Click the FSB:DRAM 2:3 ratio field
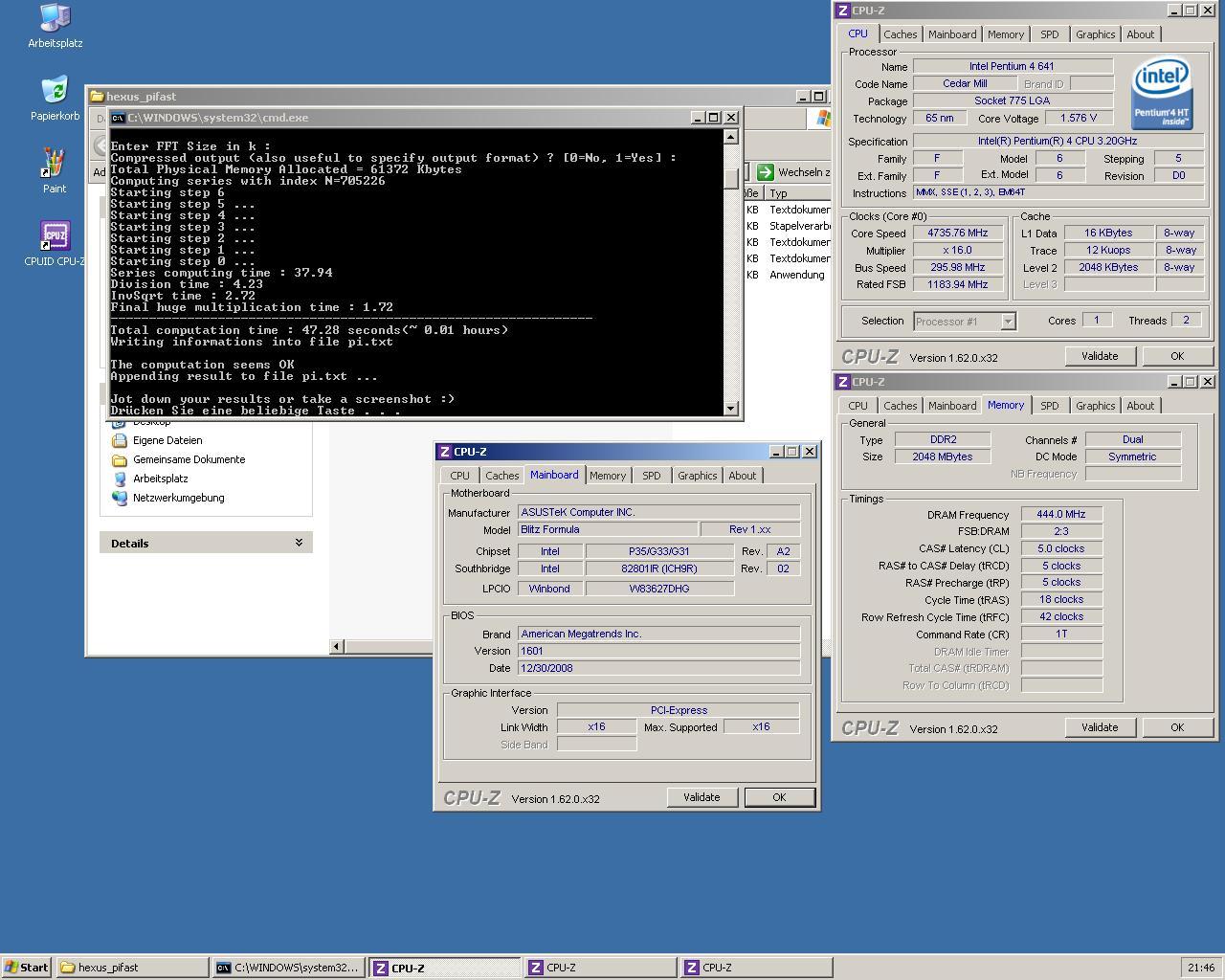The height and width of the screenshot is (980, 1225). [x=1061, y=531]
